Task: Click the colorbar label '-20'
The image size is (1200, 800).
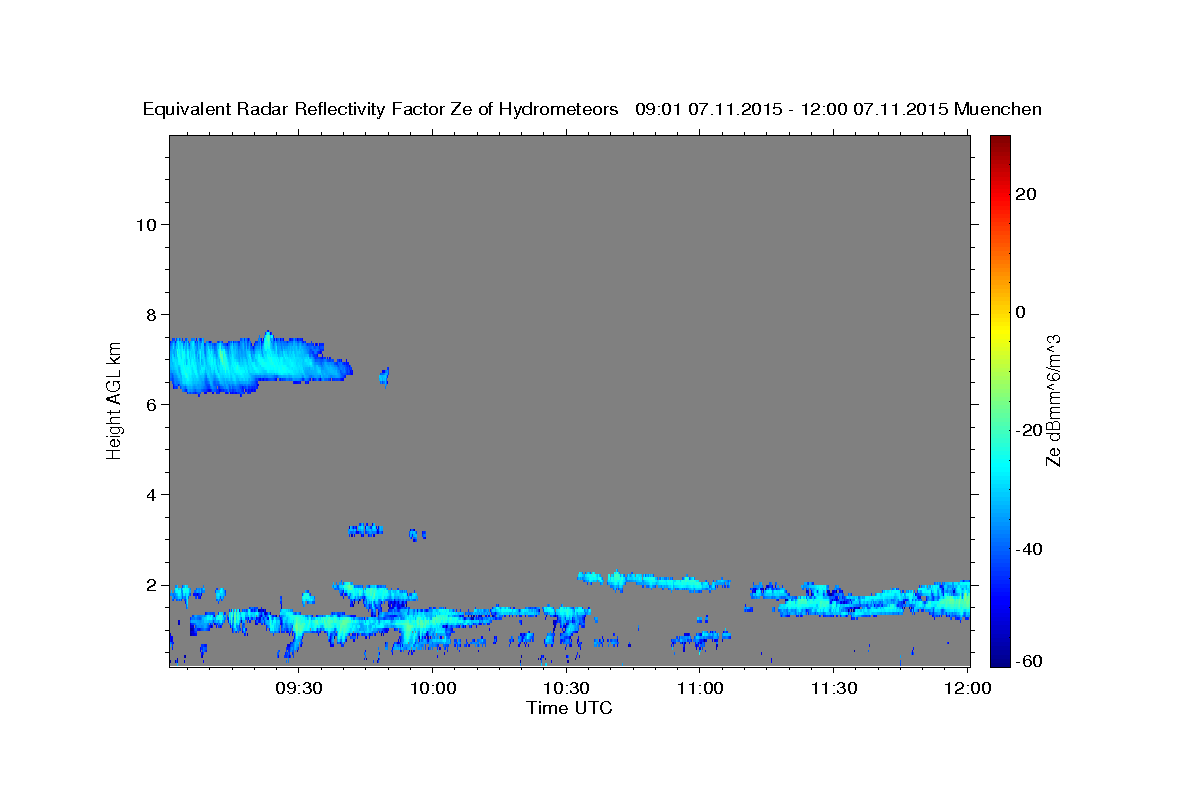Action: (1029, 430)
